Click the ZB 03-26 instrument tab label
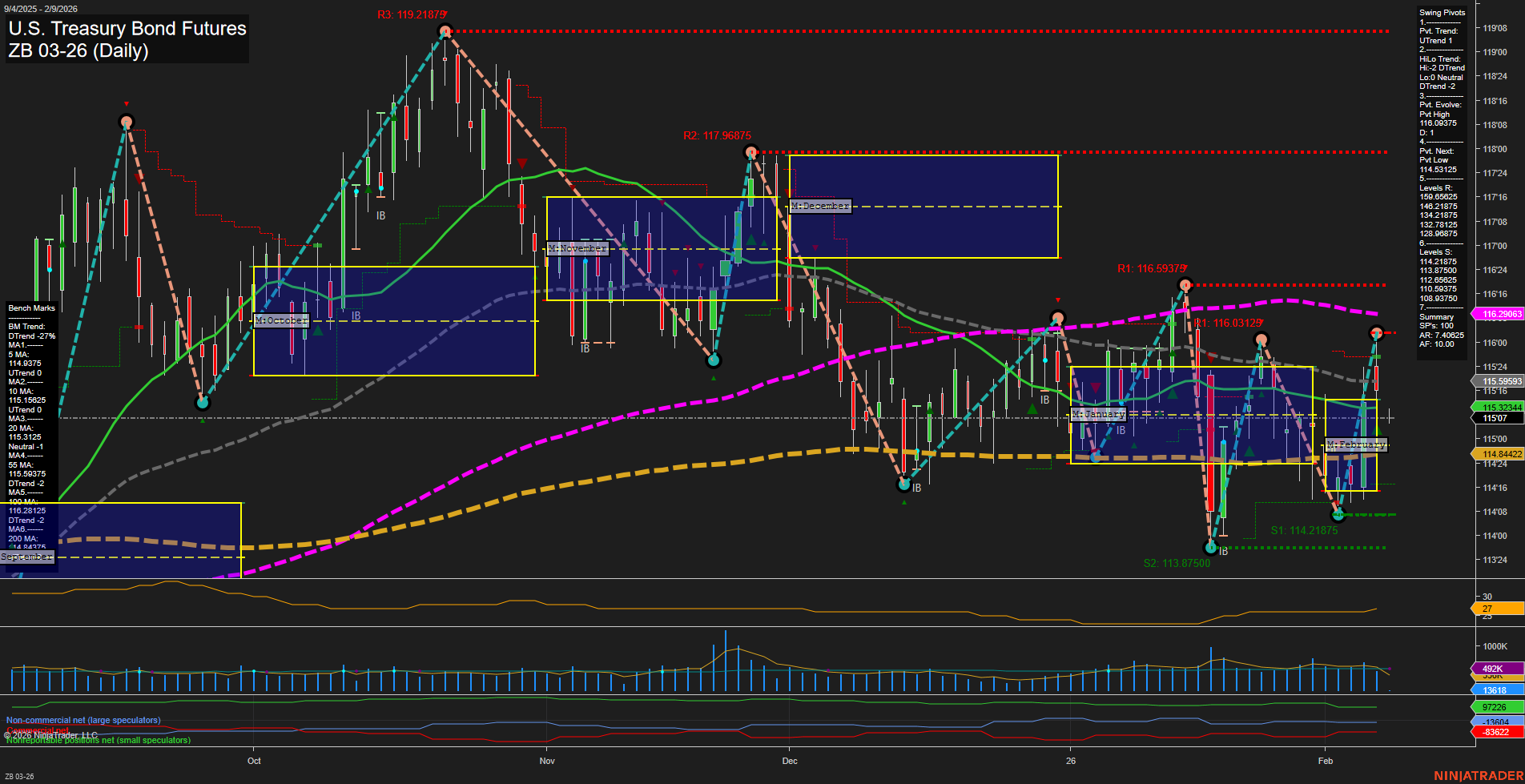 tap(20, 776)
